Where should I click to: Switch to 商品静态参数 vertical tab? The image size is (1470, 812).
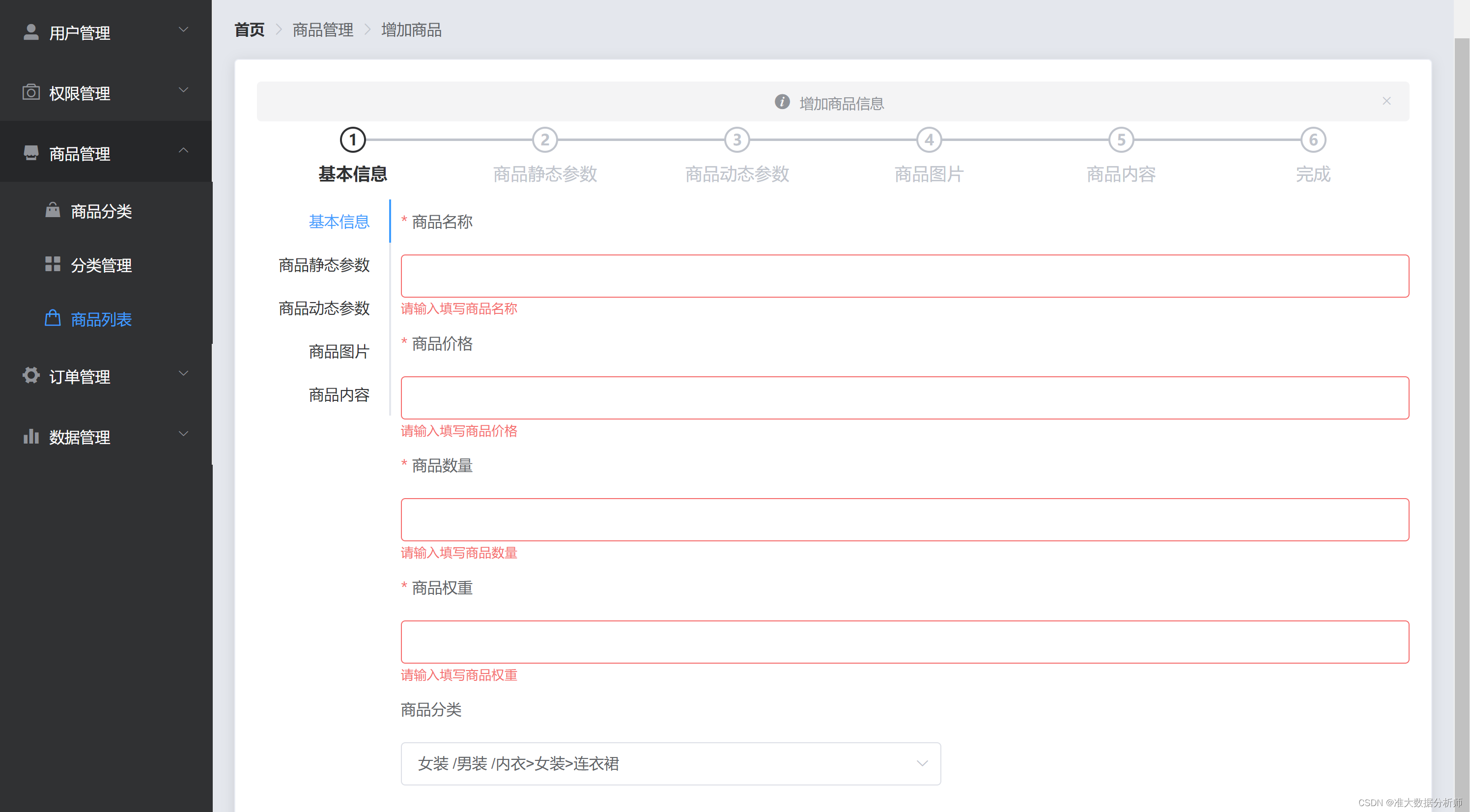pyautogui.click(x=324, y=265)
